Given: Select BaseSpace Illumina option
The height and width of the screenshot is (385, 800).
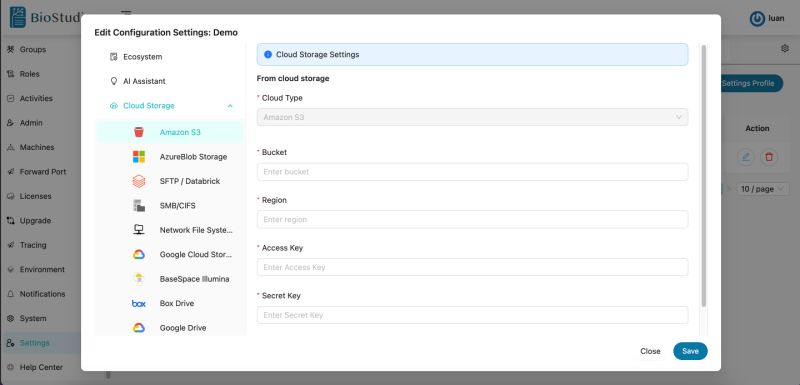Looking at the screenshot, I should pos(169,279).
